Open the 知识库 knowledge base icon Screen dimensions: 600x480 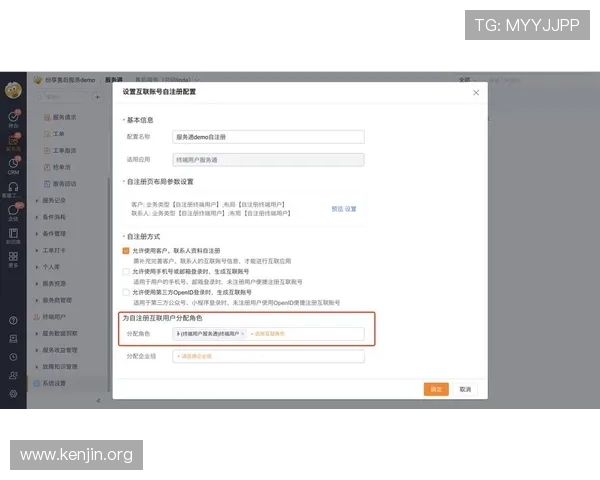[x=13, y=233]
